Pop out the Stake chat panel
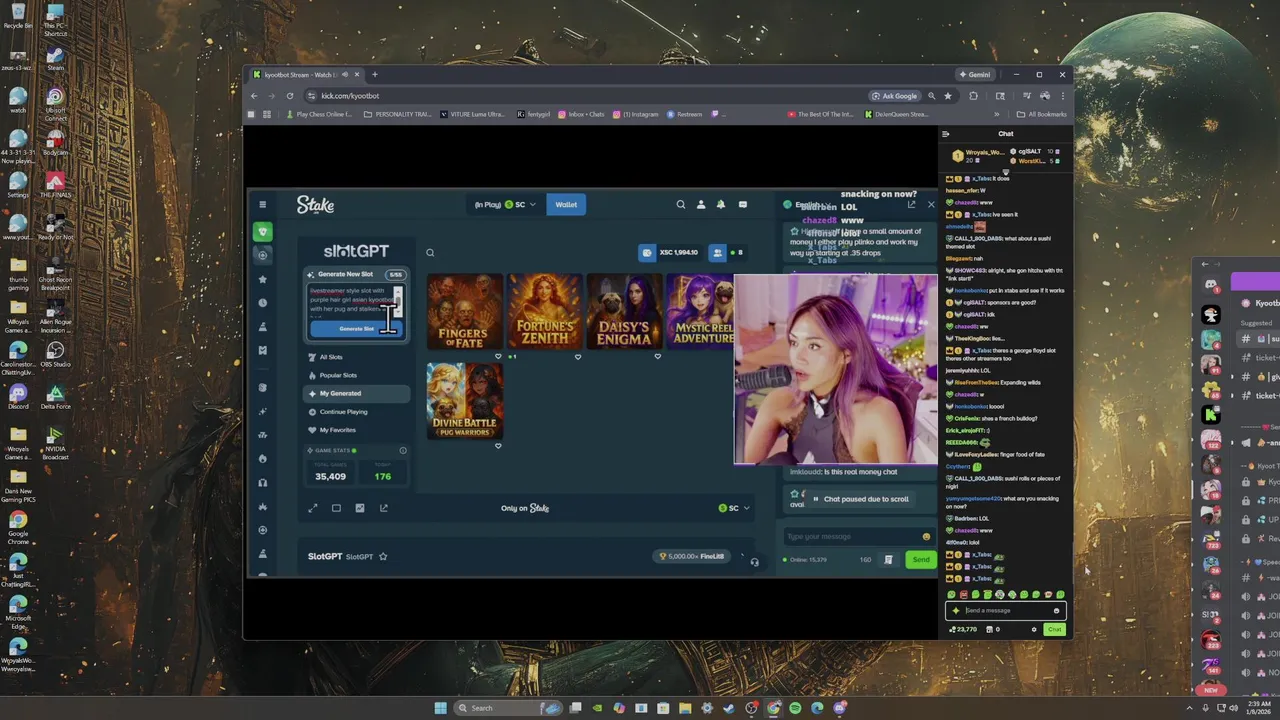1280x720 pixels. coord(911,204)
